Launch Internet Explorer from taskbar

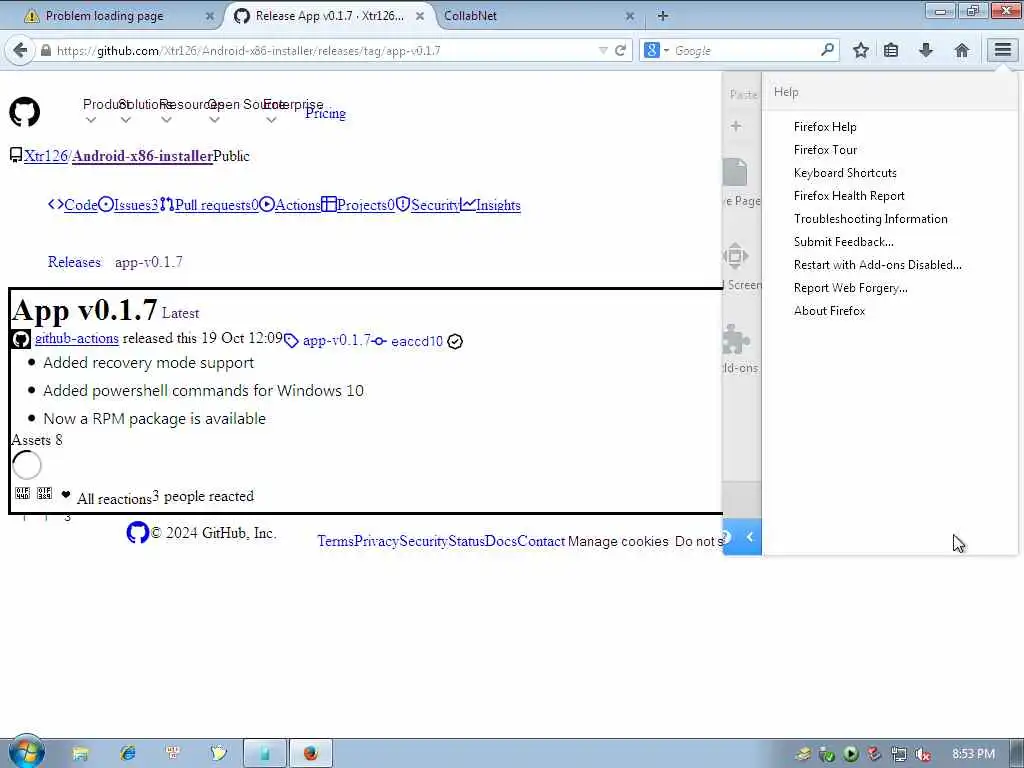click(x=127, y=753)
